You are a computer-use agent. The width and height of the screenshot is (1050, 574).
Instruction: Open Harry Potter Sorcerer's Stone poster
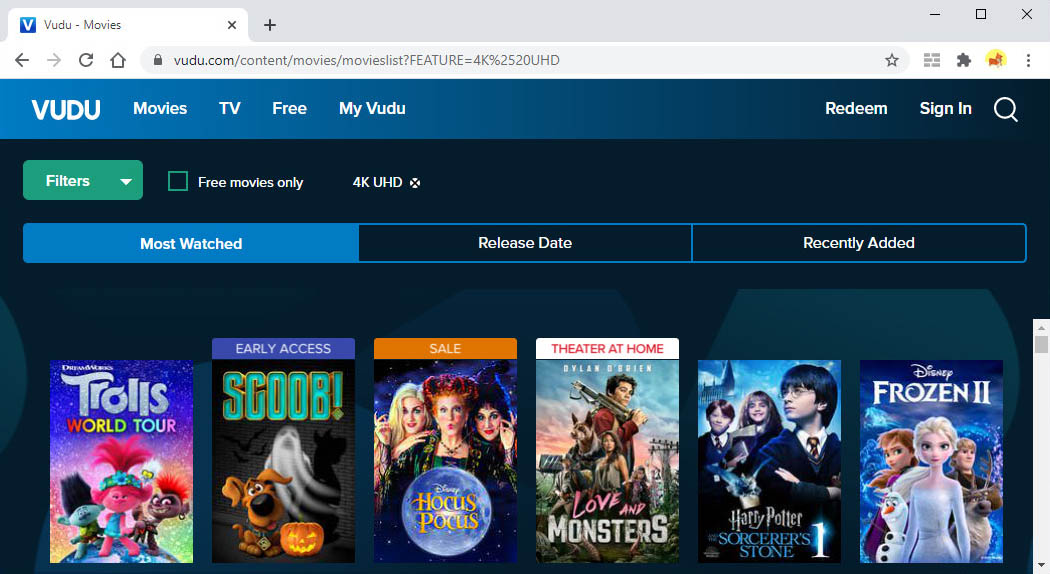(769, 461)
